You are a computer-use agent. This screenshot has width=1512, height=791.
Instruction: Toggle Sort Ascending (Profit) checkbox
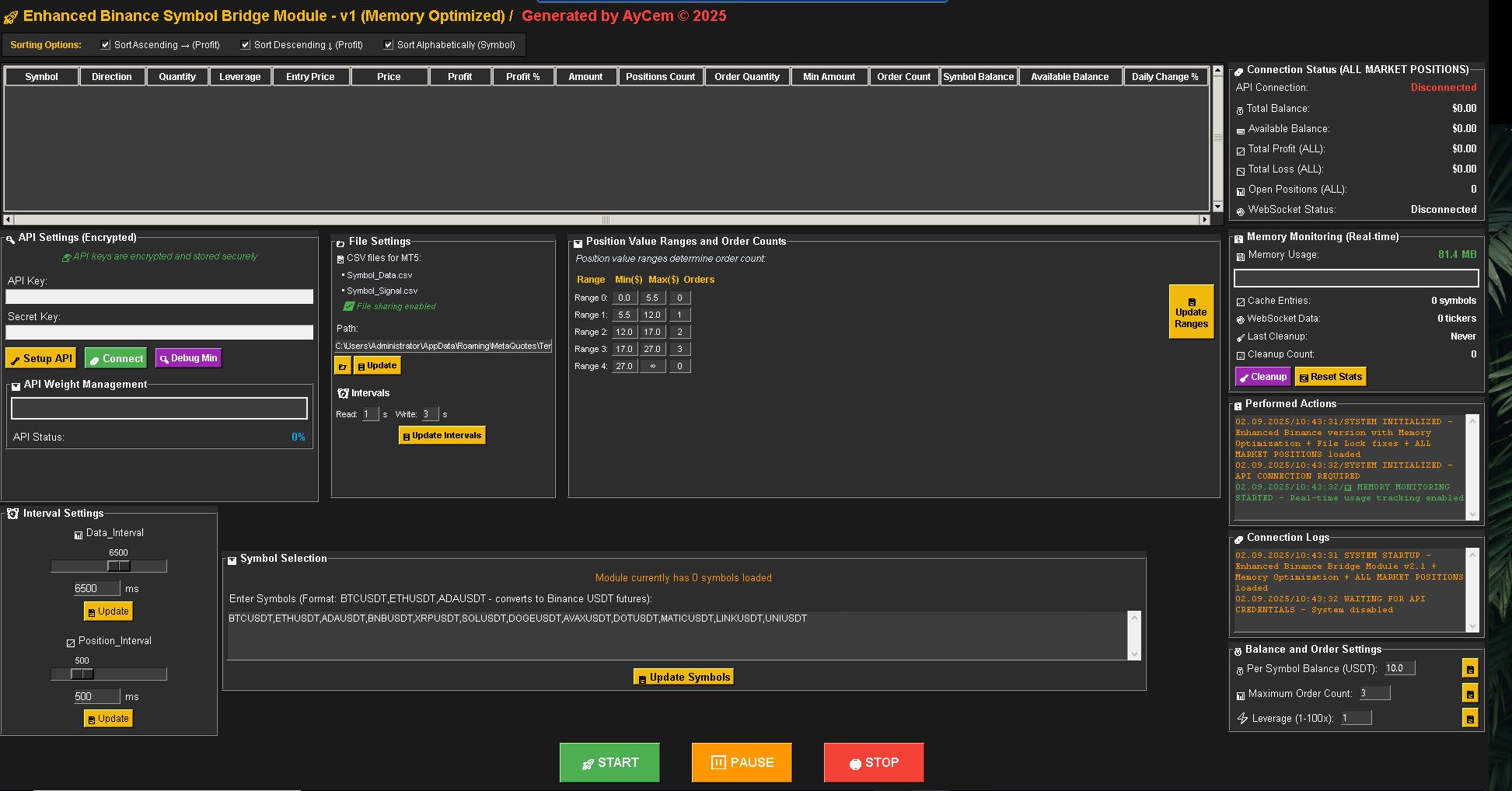click(106, 45)
